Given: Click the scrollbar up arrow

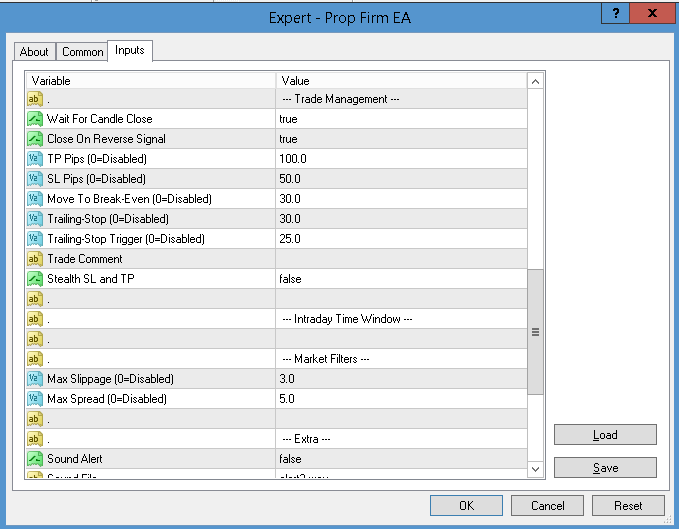Looking at the screenshot, I should click(x=535, y=81).
